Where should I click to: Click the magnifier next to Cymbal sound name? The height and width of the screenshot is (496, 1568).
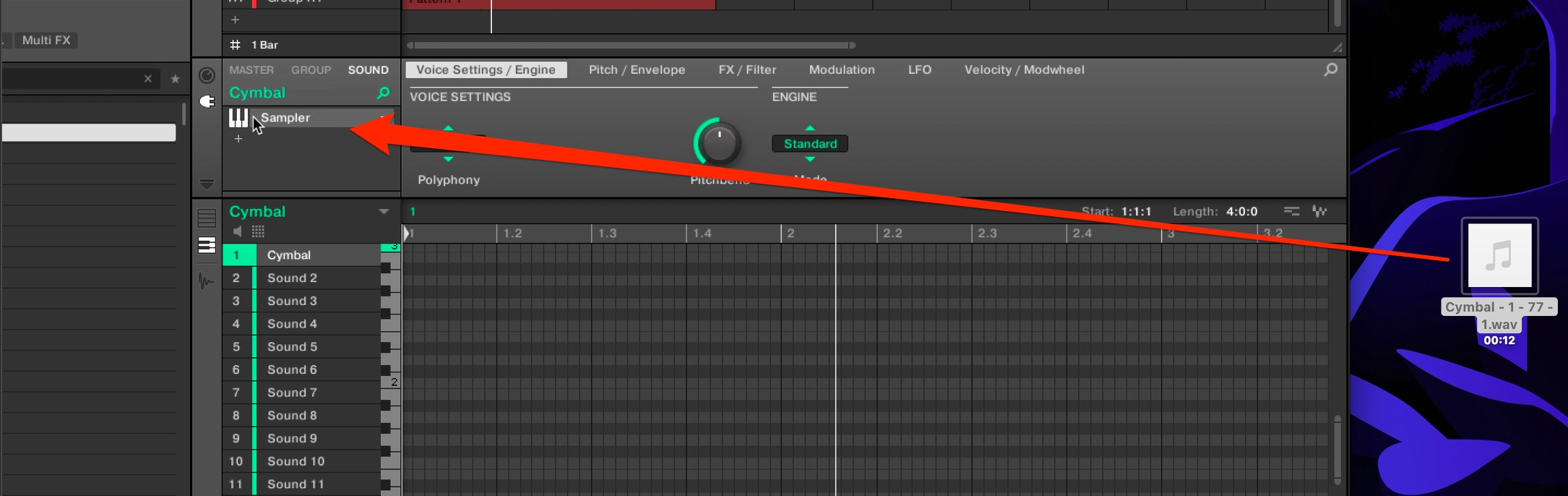click(x=383, y=93)
